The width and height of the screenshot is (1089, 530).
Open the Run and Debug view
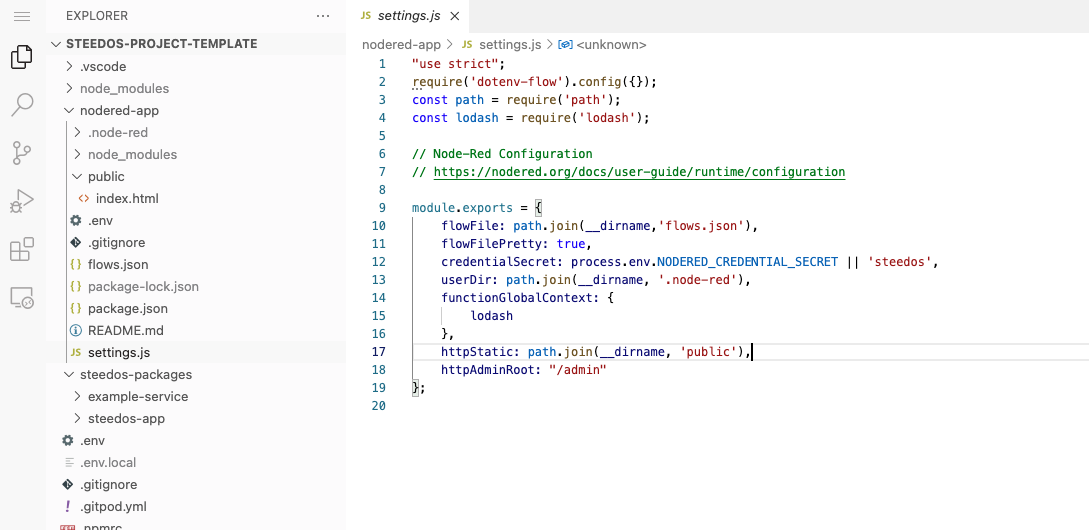click(22, 201)
